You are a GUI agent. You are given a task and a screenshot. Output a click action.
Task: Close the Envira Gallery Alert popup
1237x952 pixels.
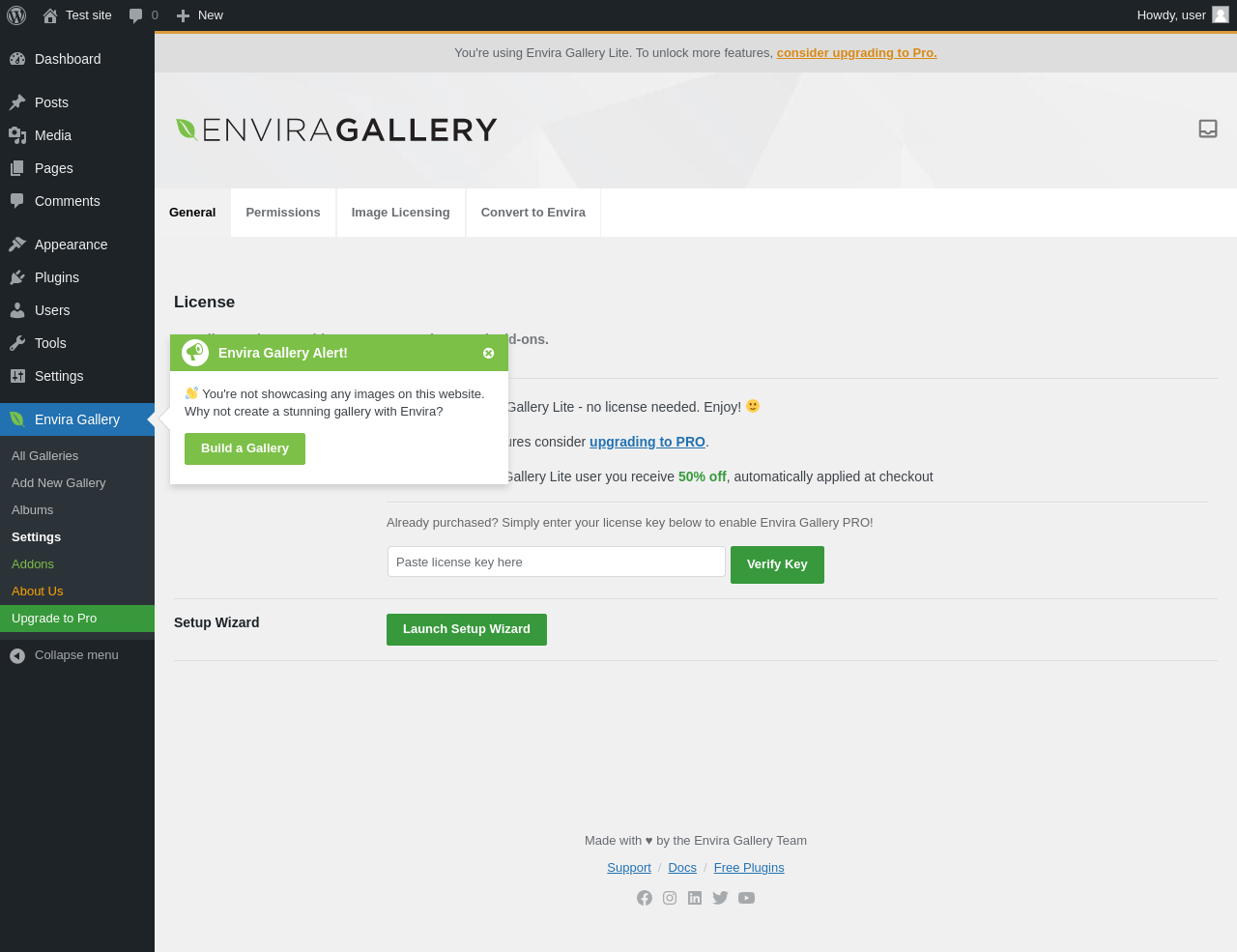pyautogui.click(x=489, y=354)
